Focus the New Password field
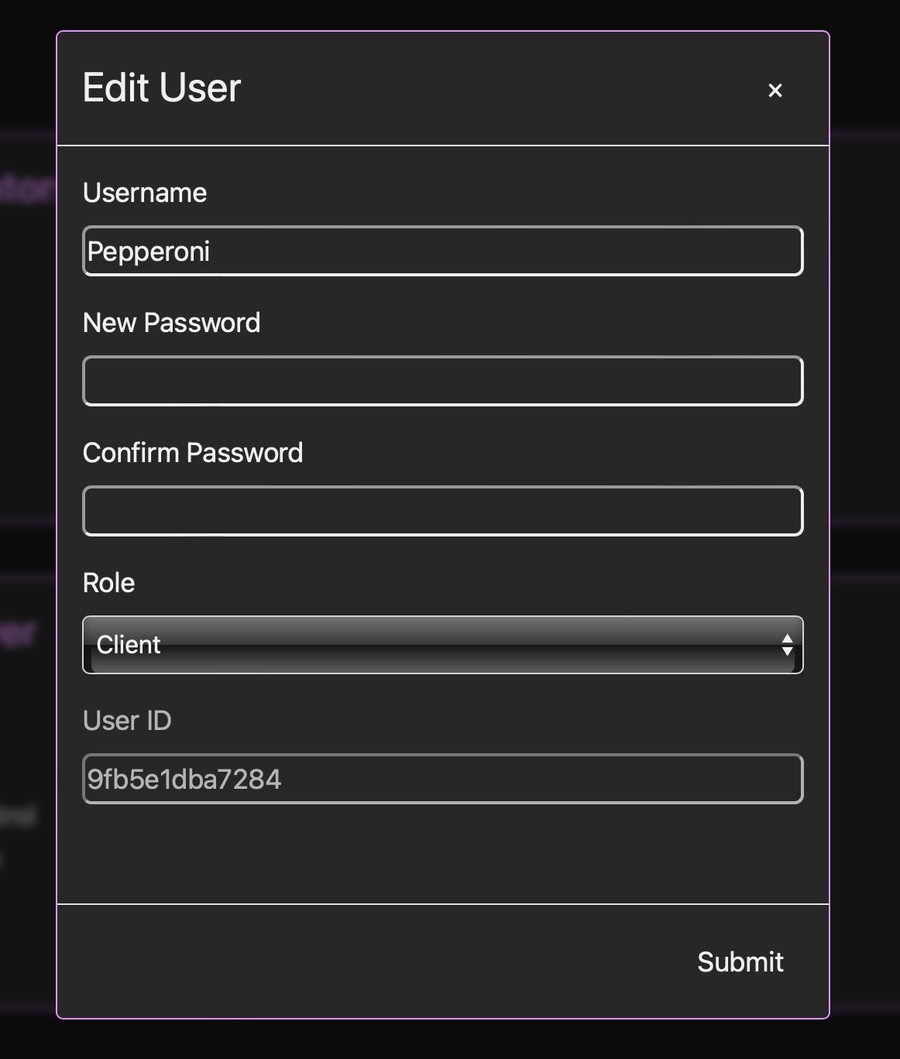The height and width of the screenshot is (1059, 900). pos(442,381)
